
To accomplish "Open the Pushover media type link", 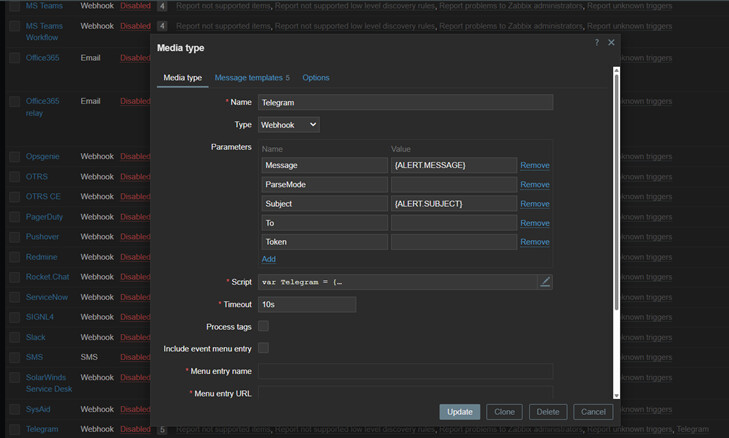I will pos(42,237).
